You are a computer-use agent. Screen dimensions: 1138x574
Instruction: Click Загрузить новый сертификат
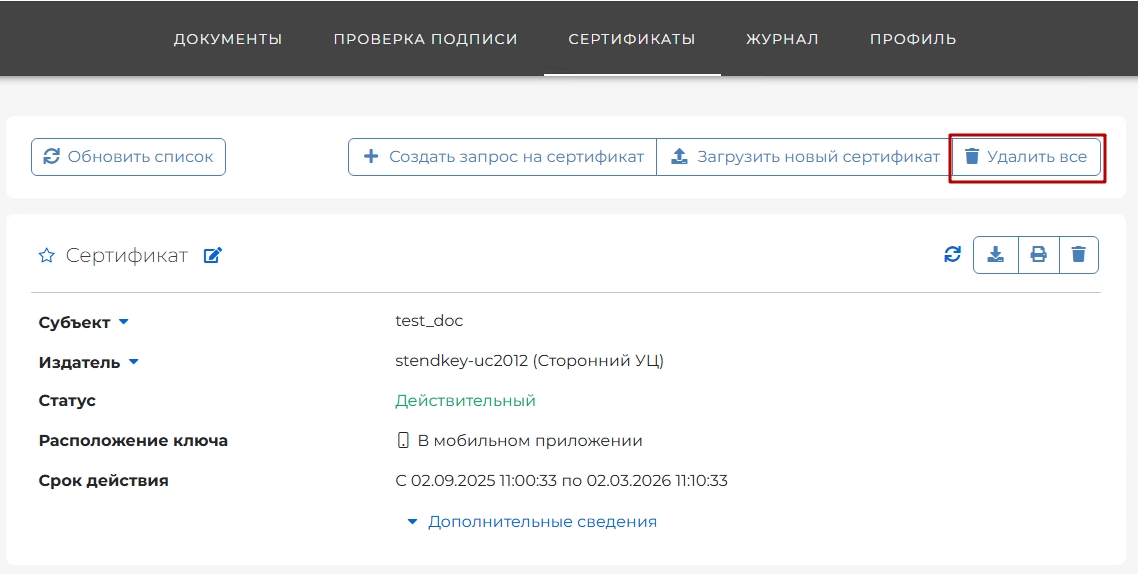click(805, 157)
